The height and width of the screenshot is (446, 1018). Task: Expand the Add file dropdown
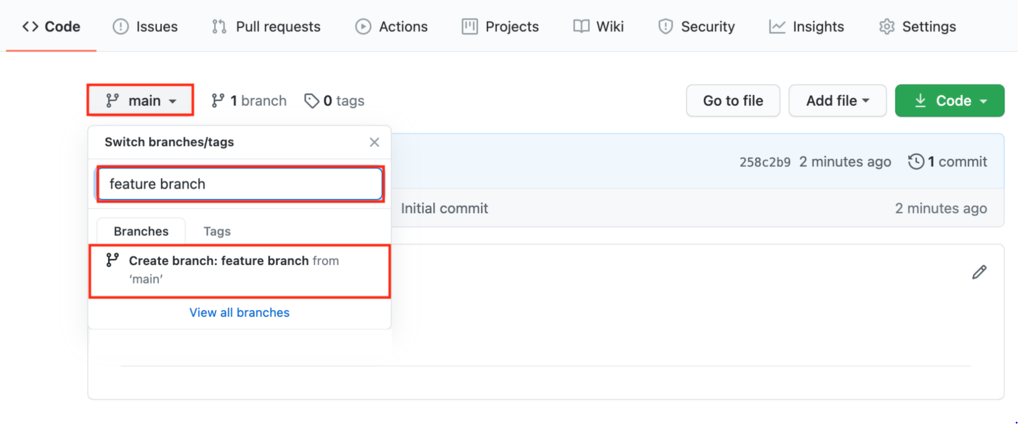coord(837,101)
